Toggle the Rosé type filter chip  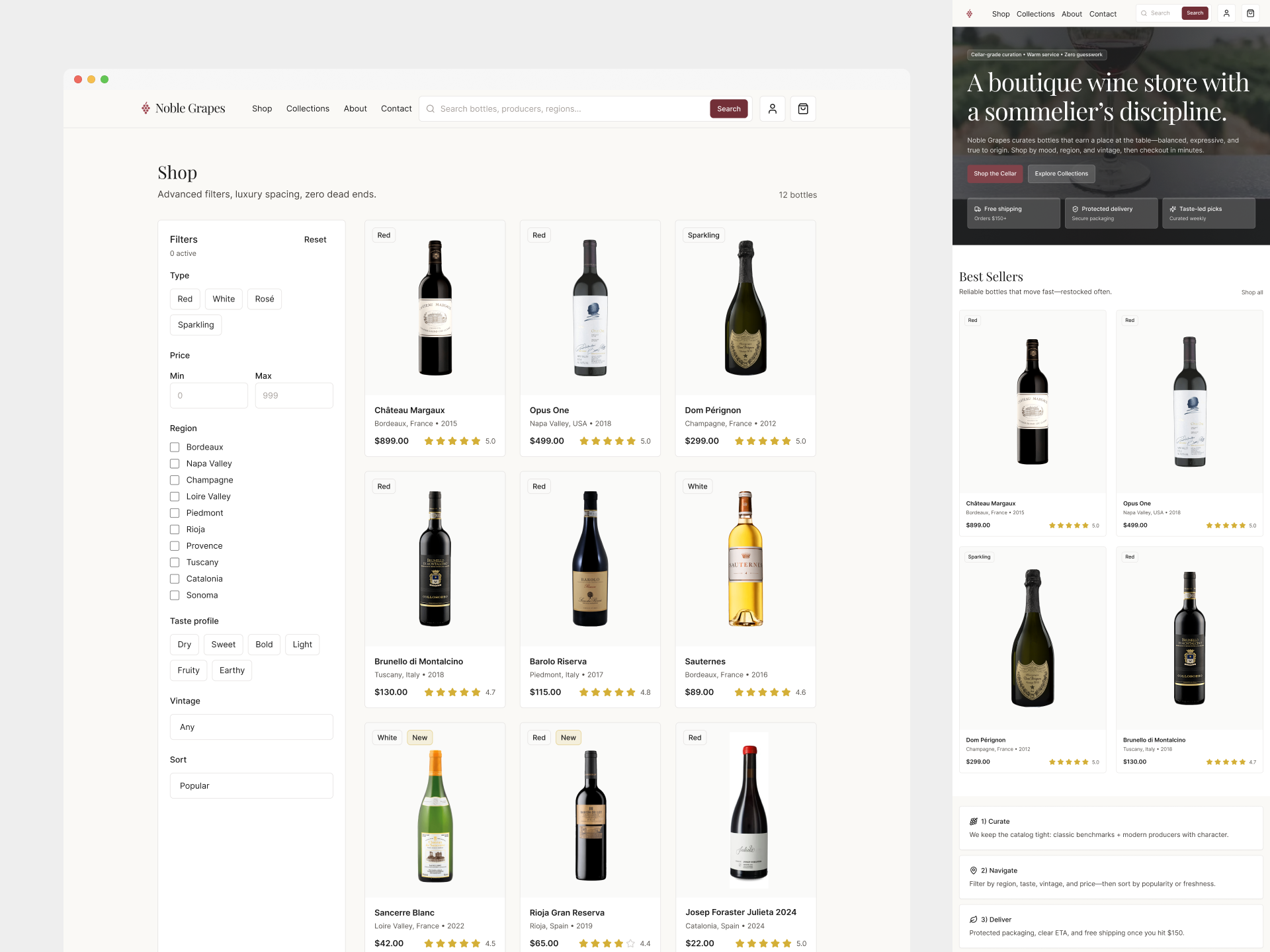click(265, 299)
